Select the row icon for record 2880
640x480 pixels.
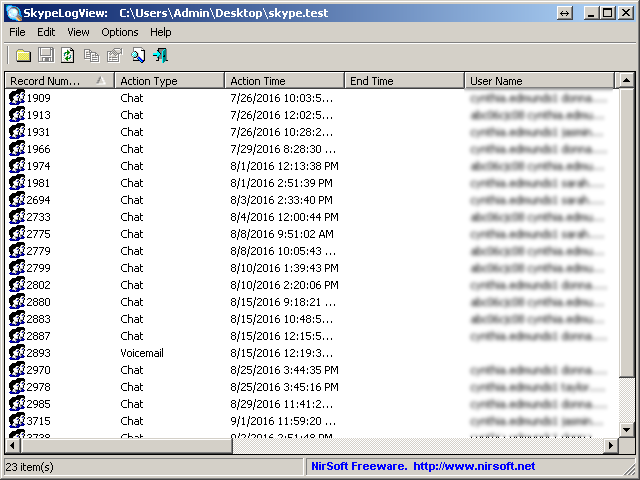coord(17,302)
